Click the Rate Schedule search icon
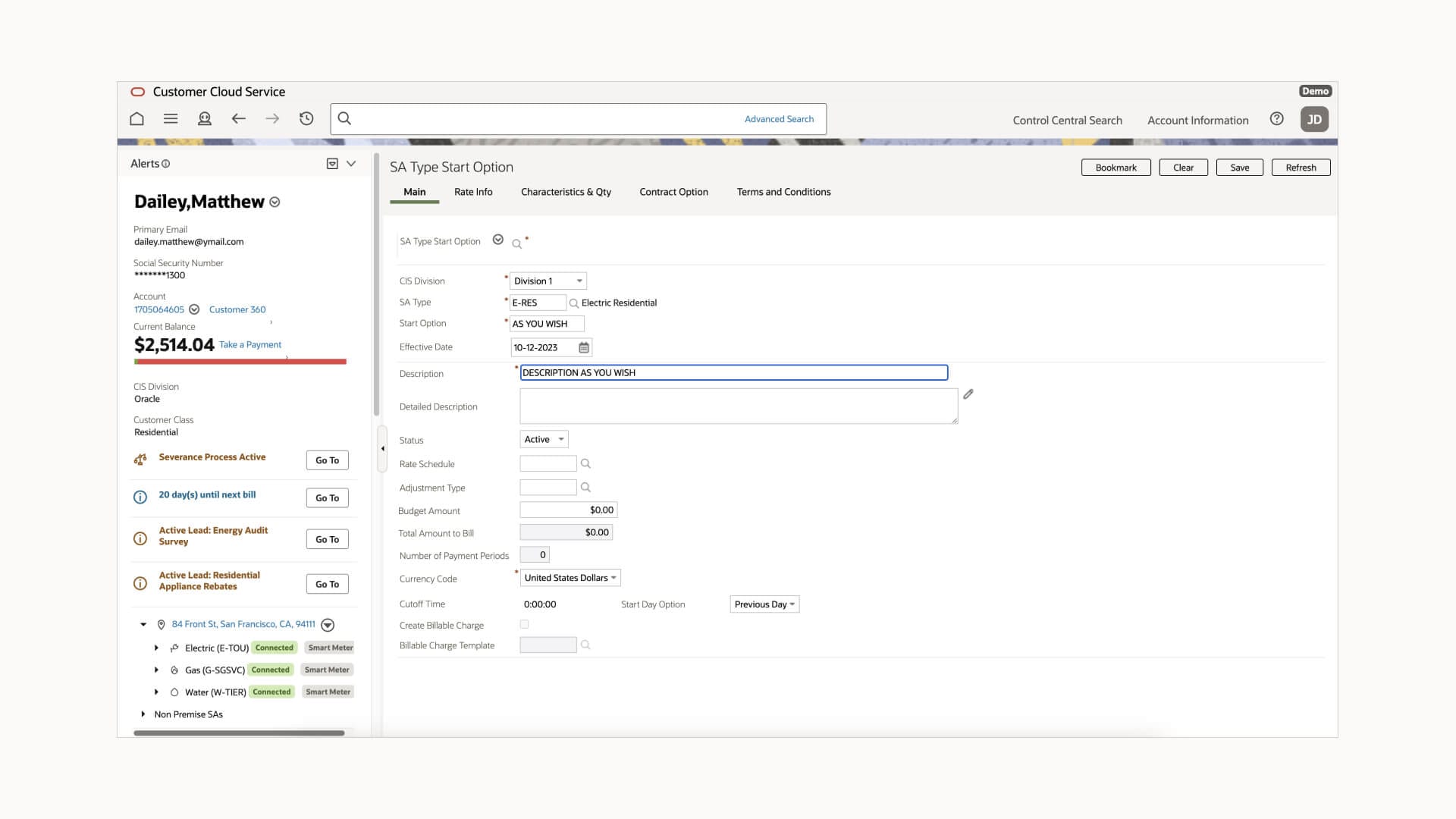The image size is (1456, 819). [585, 463]
